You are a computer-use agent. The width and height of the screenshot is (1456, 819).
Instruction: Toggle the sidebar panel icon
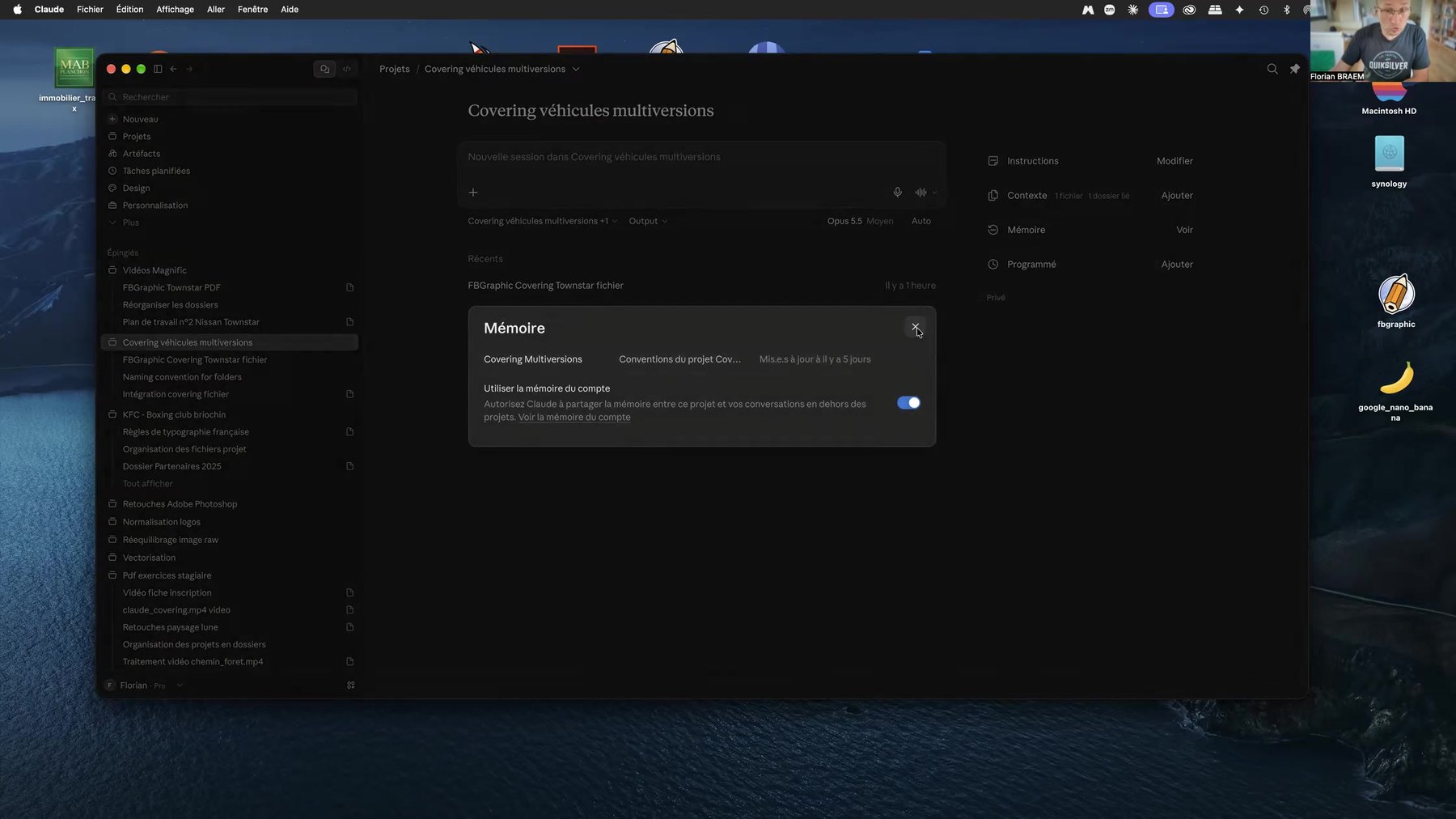click(158, 69)
